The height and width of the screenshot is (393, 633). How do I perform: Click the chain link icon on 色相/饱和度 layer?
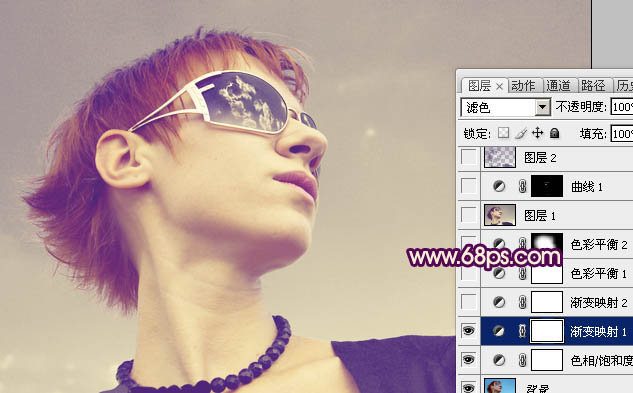pyautogui.click(x=522, y=360)
